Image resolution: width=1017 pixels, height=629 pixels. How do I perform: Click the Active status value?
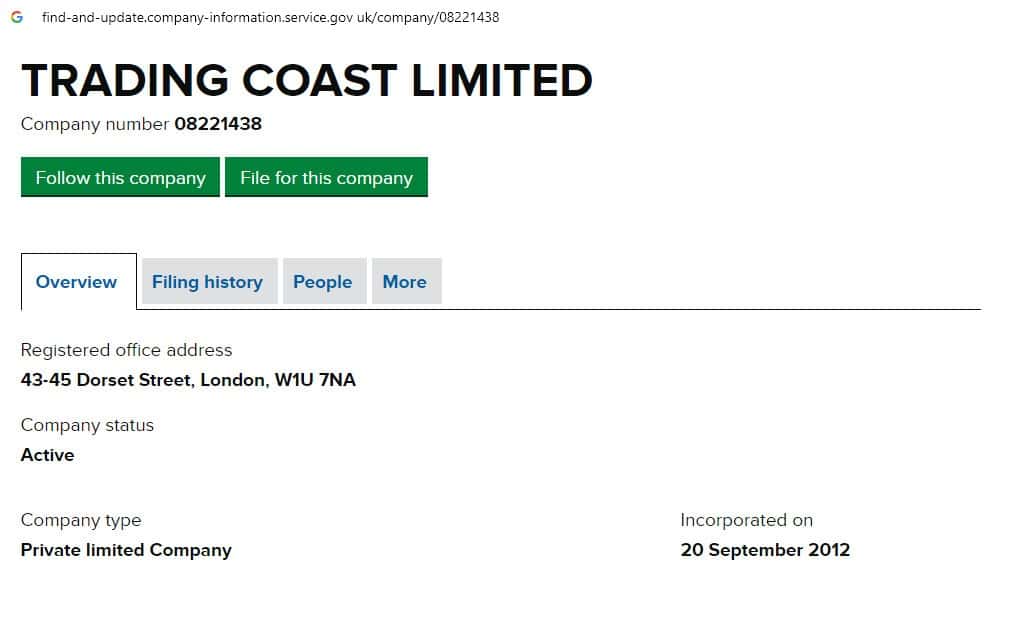click(x=47, y=455)
